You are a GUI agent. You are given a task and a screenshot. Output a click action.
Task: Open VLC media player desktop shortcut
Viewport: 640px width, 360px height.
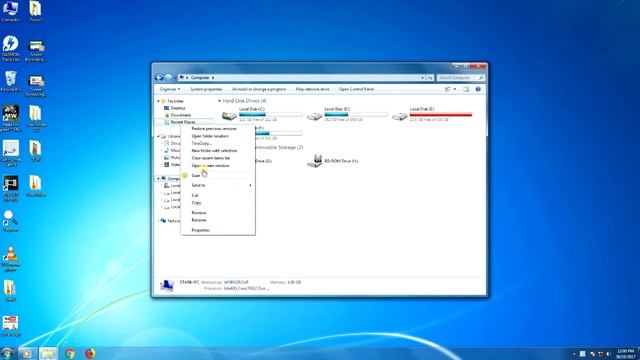(10, 259)
